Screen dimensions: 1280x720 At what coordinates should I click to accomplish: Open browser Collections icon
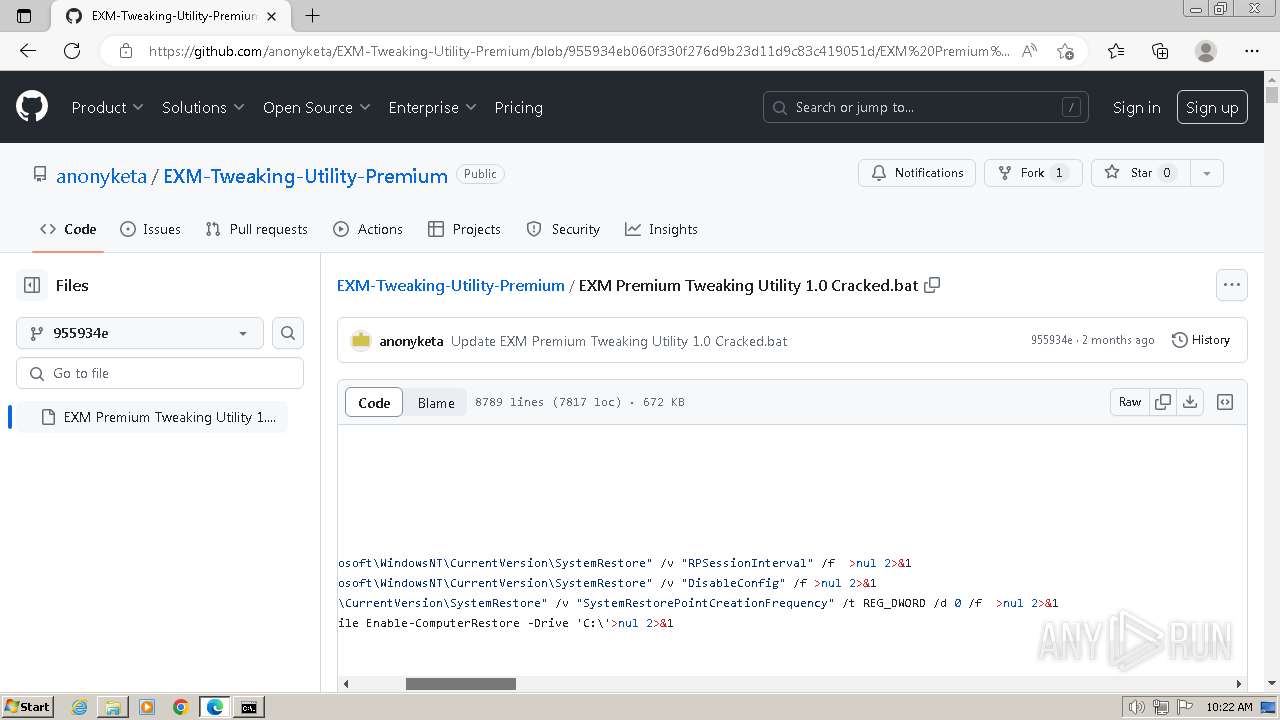(x=1160, y=51)
